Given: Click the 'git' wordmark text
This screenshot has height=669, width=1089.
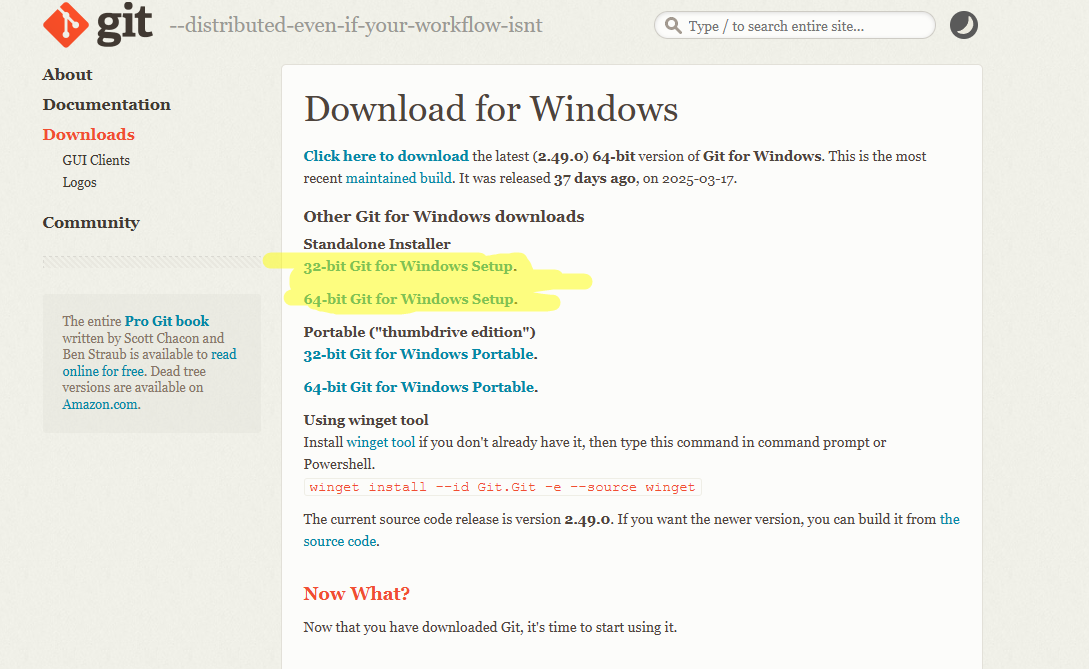Looking at the screenshot, I should [x=124, y=24].
